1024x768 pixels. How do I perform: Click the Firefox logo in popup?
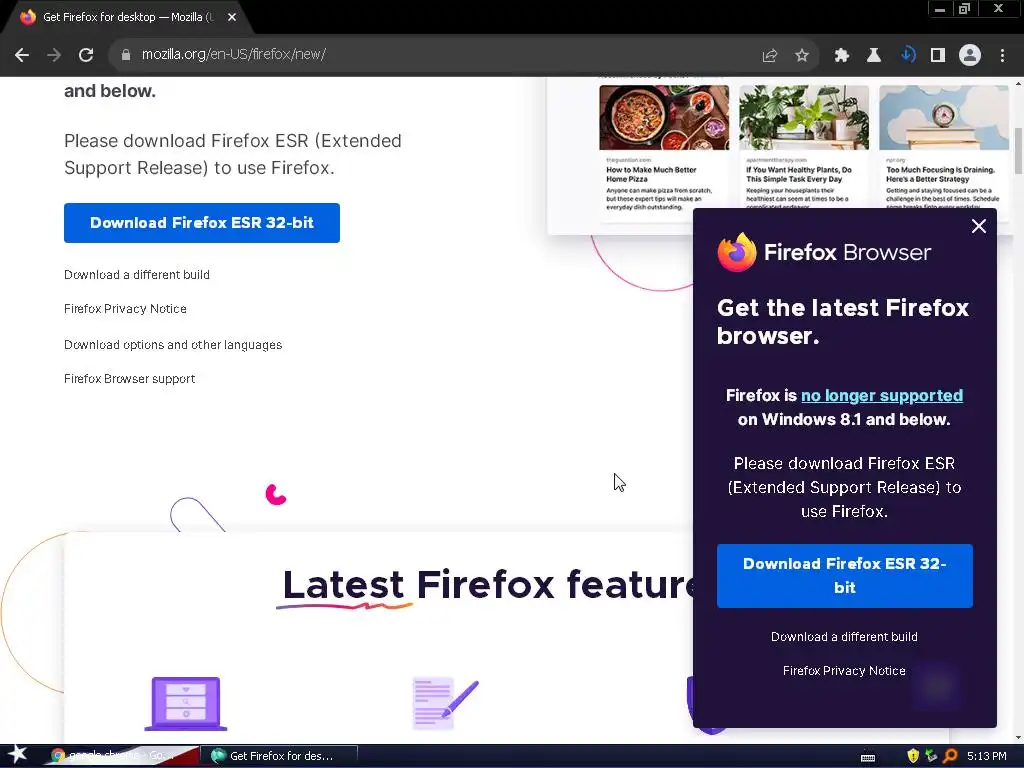[737, 252]
